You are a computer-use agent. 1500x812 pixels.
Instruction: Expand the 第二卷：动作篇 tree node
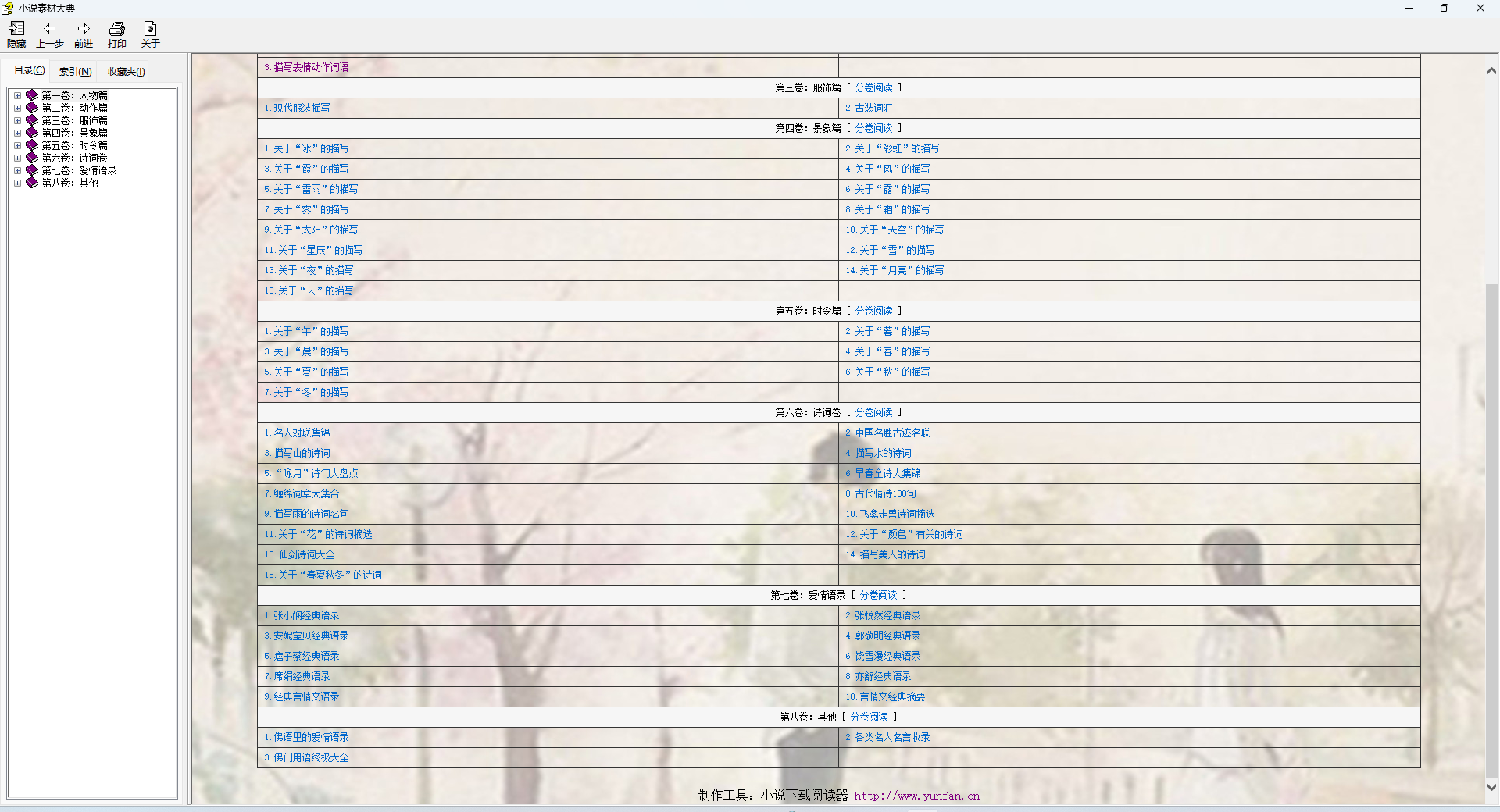click(17, 108)
